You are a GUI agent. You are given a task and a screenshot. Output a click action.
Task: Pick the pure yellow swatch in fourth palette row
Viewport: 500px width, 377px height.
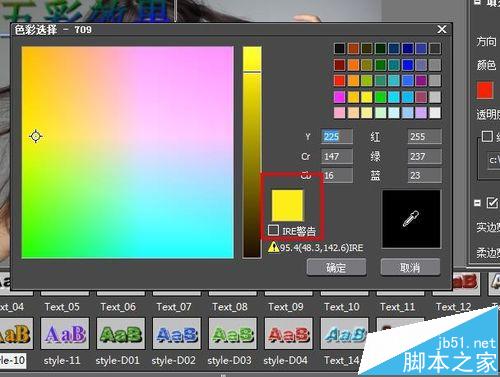click(367, 97)
